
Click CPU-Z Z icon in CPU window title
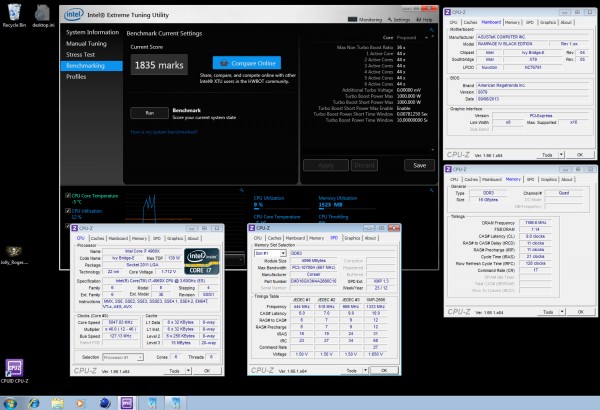[x=75, y=228]
